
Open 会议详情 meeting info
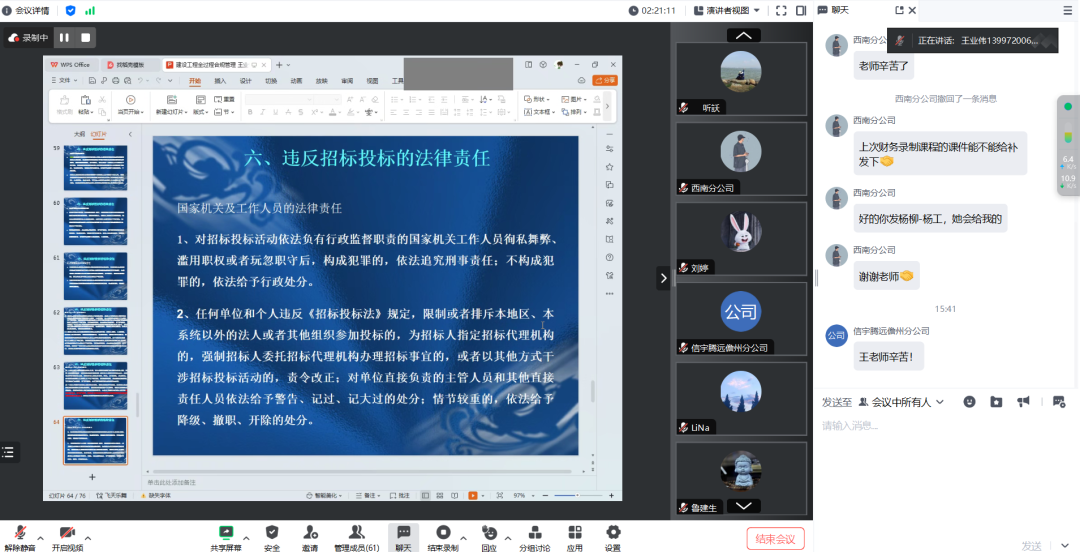(x=26, y=10)
